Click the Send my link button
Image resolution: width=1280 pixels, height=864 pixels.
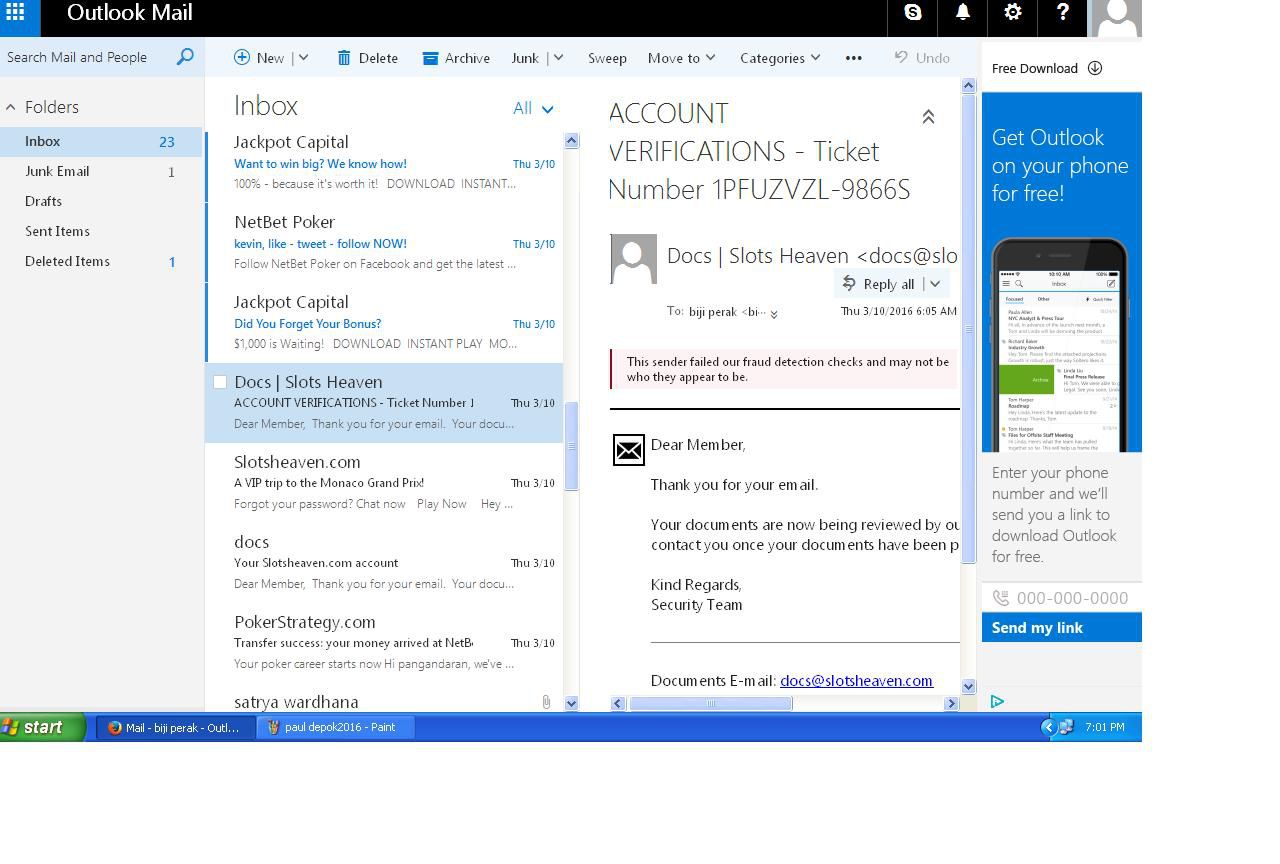point(1062,627)
